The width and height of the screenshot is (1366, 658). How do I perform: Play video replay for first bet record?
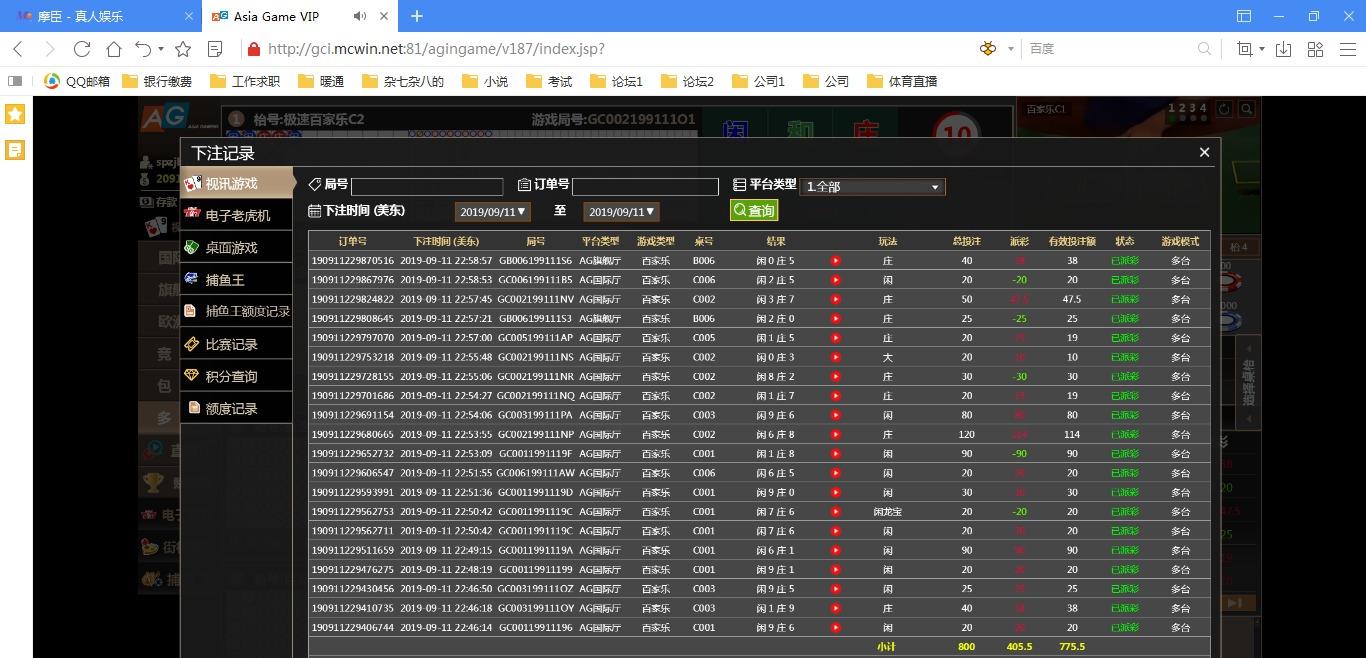(835, 261)
